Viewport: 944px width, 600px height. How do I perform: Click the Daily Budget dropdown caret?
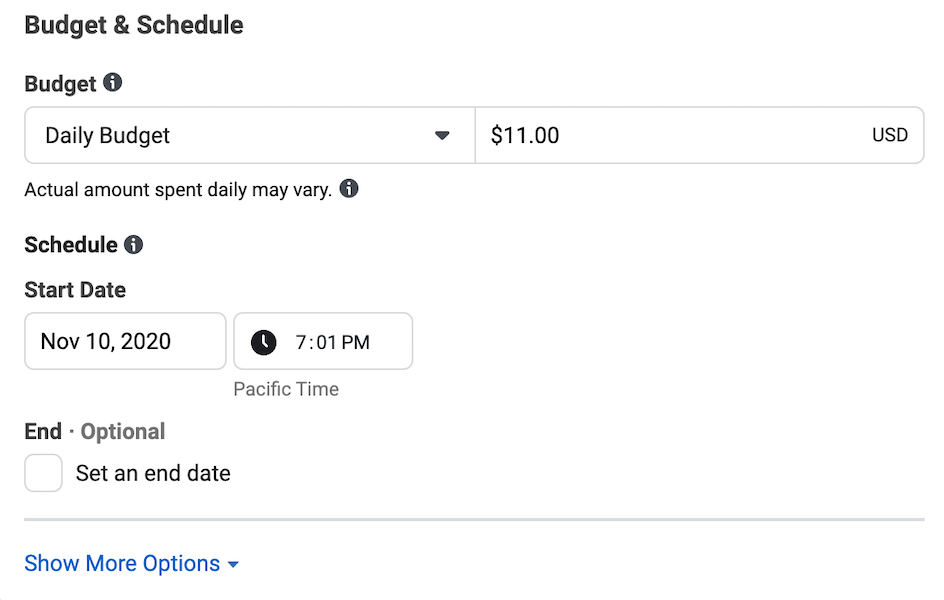coord(442,135)
